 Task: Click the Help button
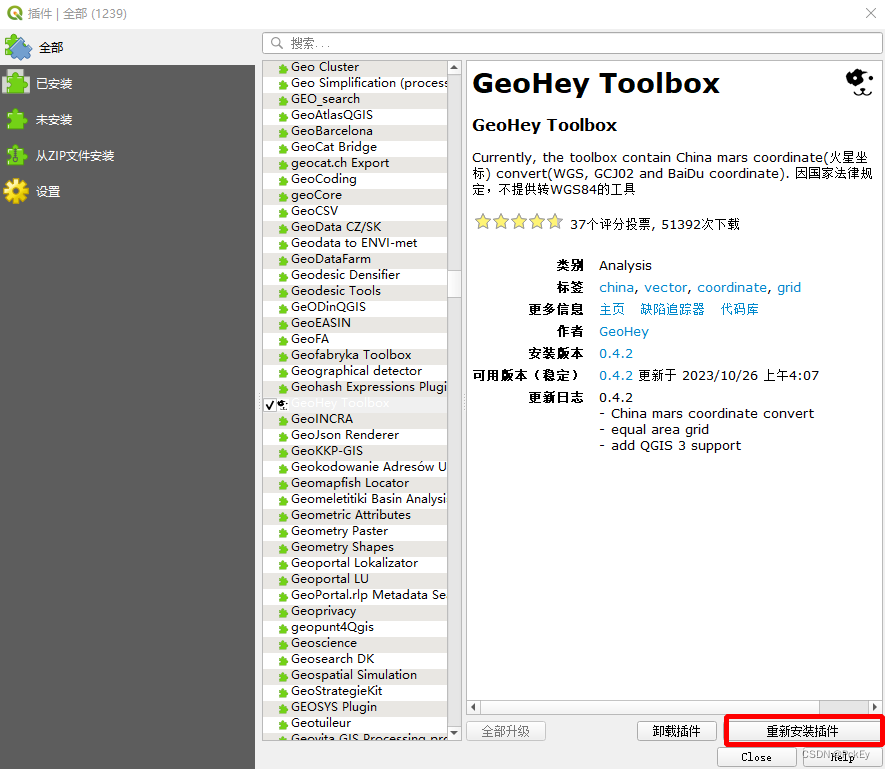845,756
